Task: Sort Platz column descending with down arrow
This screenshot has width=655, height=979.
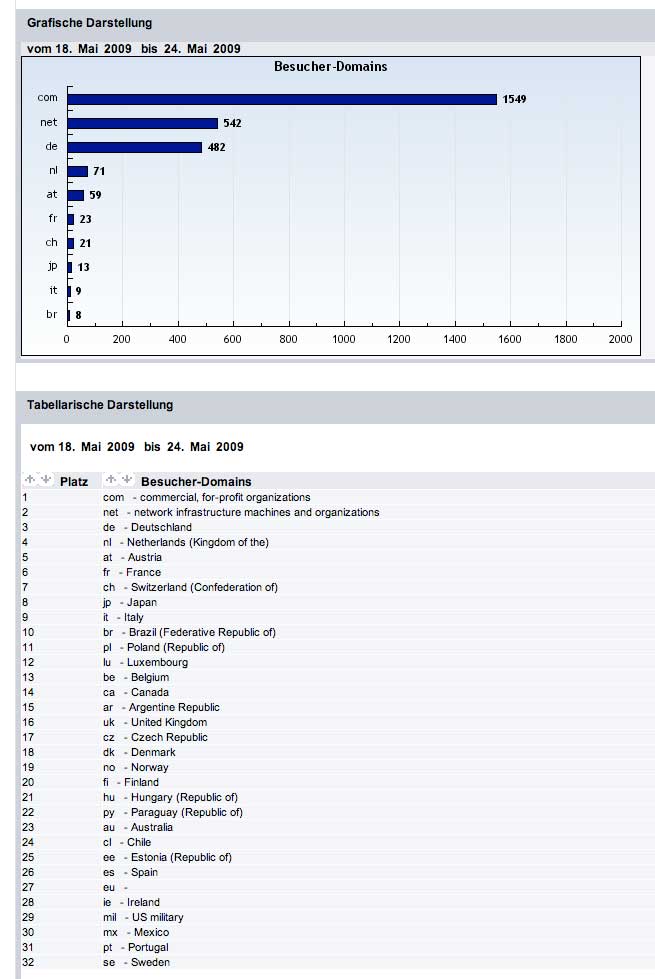Action: click(45, 481)
